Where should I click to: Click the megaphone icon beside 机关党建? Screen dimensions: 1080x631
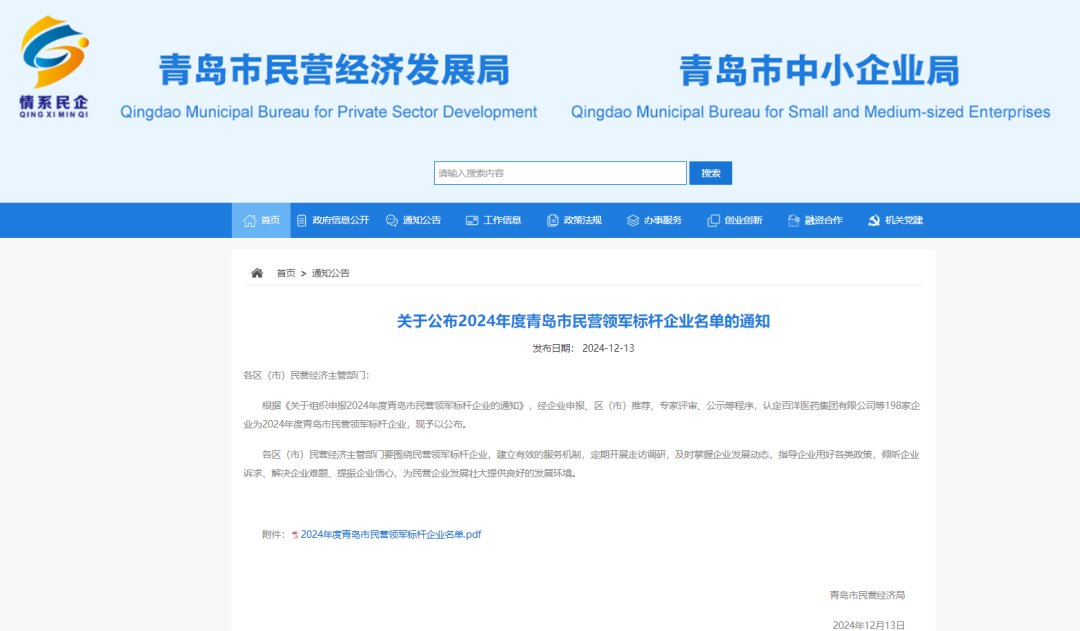[x=872, y=220]
